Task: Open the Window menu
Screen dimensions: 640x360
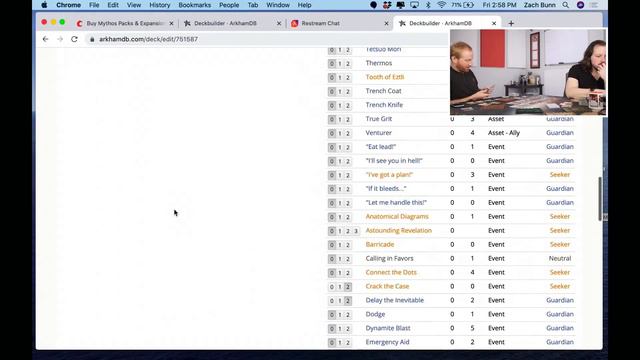Action: (278, 5)
